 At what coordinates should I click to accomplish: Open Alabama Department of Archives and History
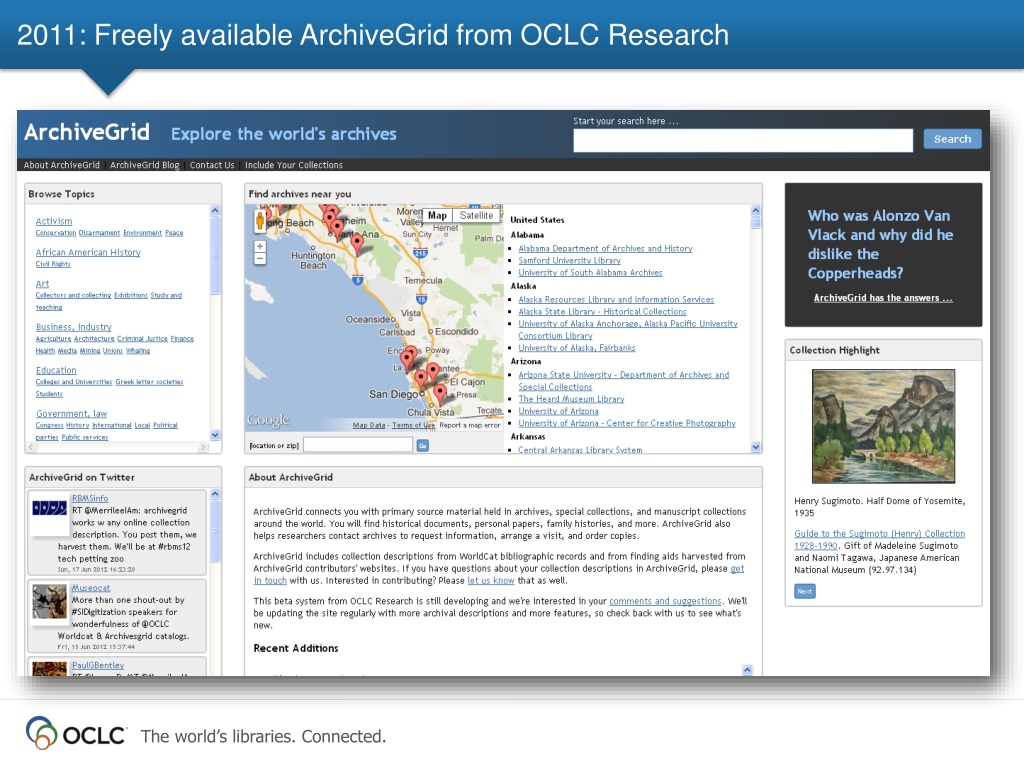[605, 249]
